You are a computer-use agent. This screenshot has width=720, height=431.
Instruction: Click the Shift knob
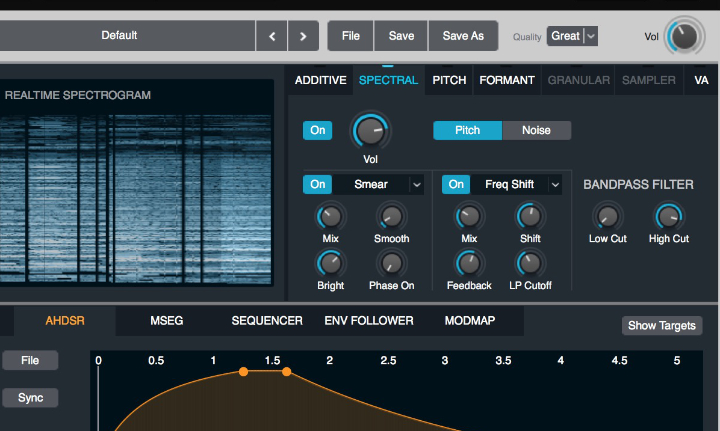coord(530,217)
